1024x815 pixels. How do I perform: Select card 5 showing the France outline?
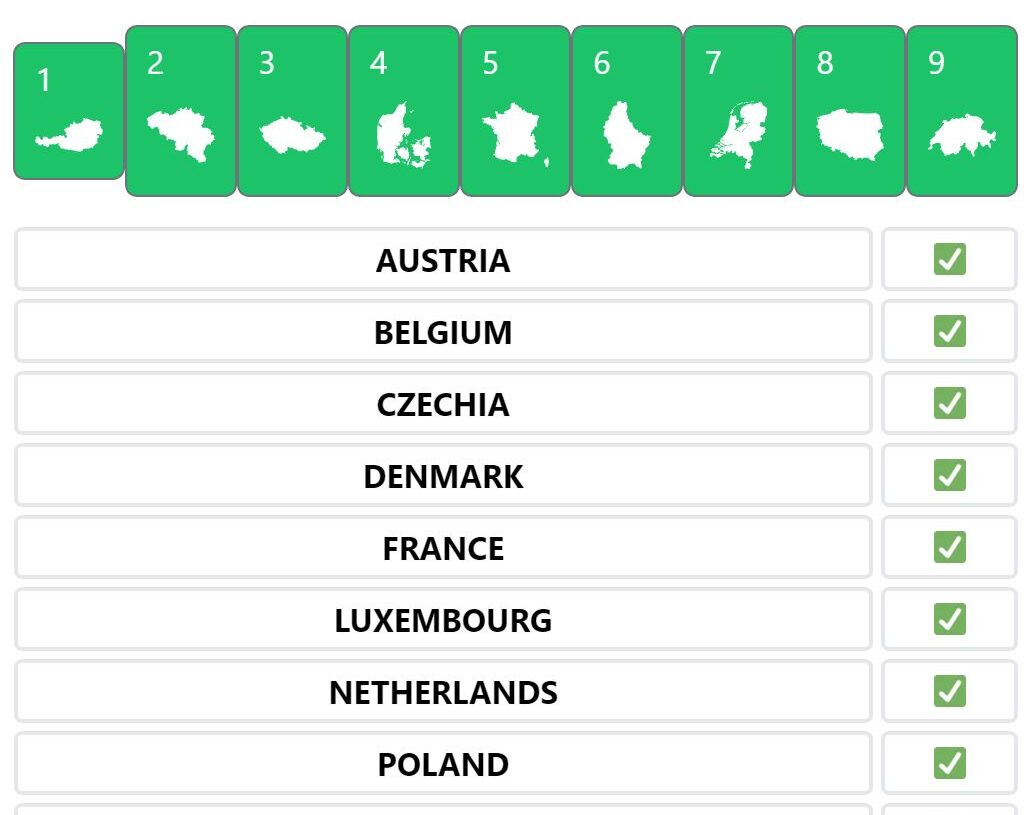click(x=515, y=111)
